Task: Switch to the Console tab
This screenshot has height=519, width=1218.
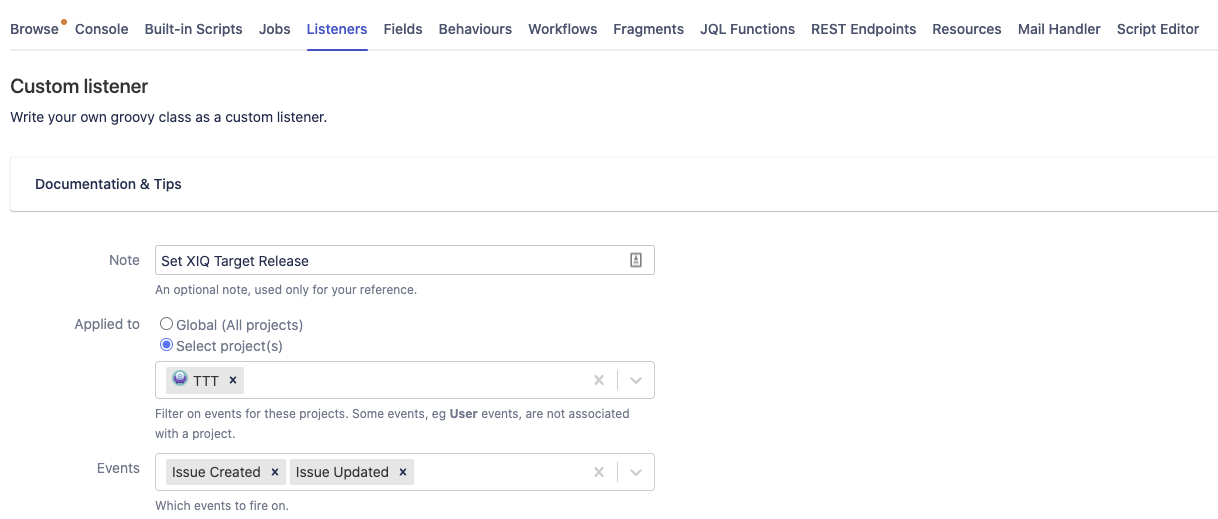Action: point(102,29)
